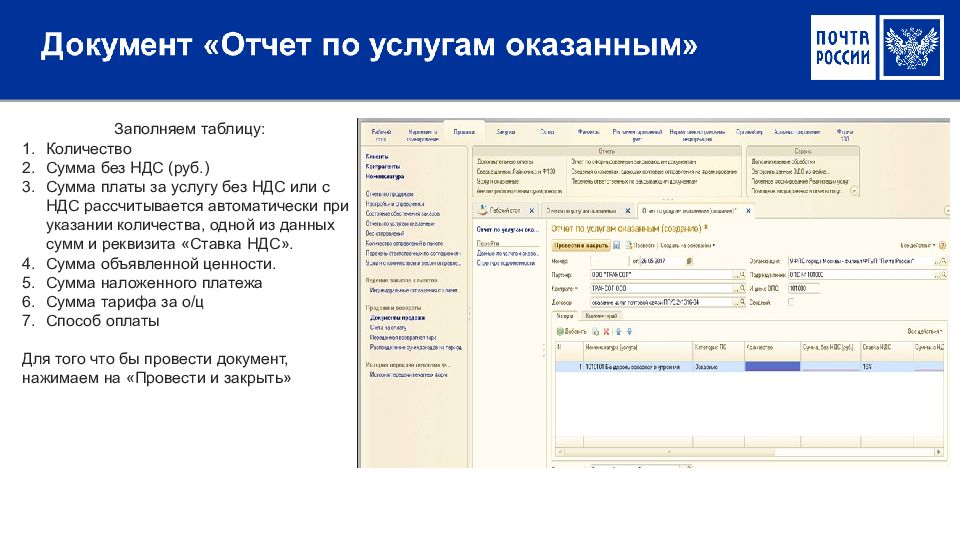960x540 pixels.
Task: Open the «Финансы» section tab
Action: pyautogui.click(x=588, y=132)
